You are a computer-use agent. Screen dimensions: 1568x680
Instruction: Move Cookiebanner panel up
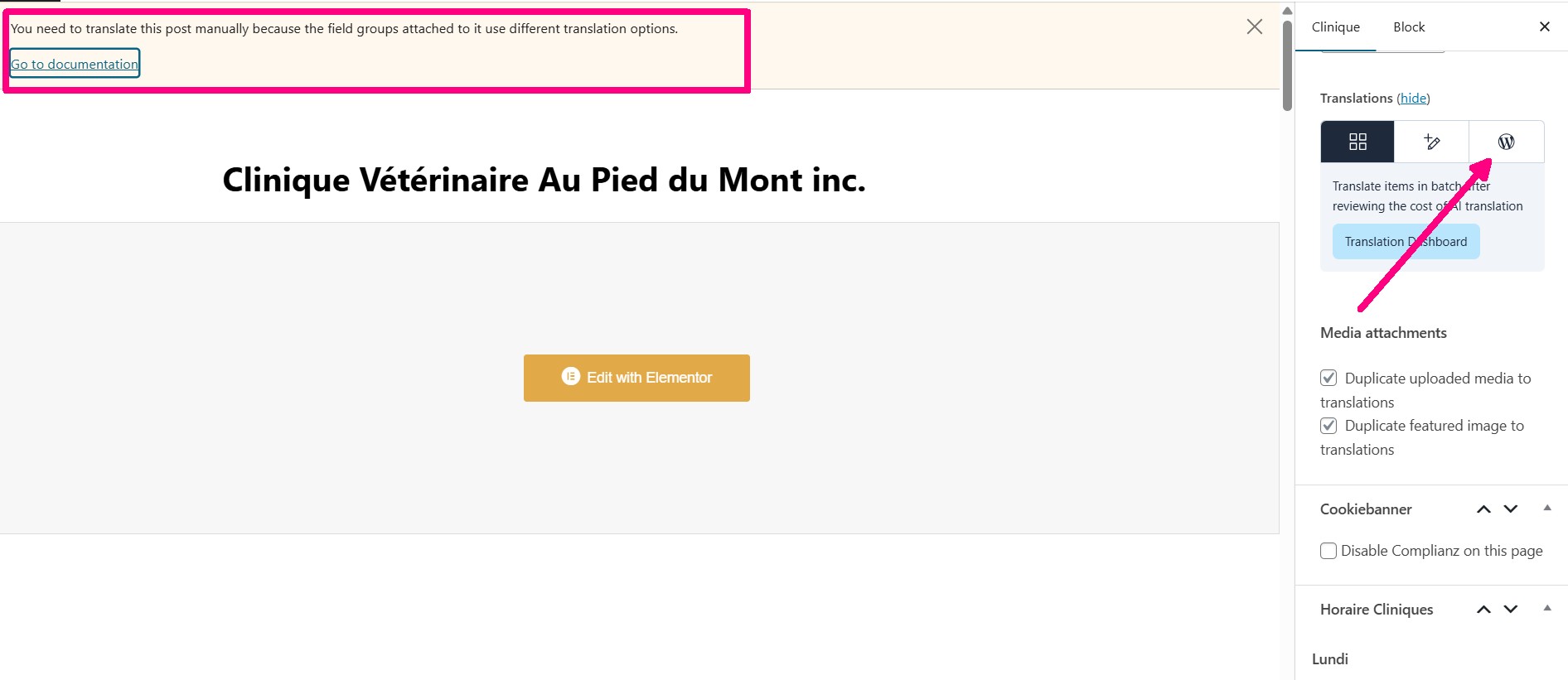(1483, 509)
